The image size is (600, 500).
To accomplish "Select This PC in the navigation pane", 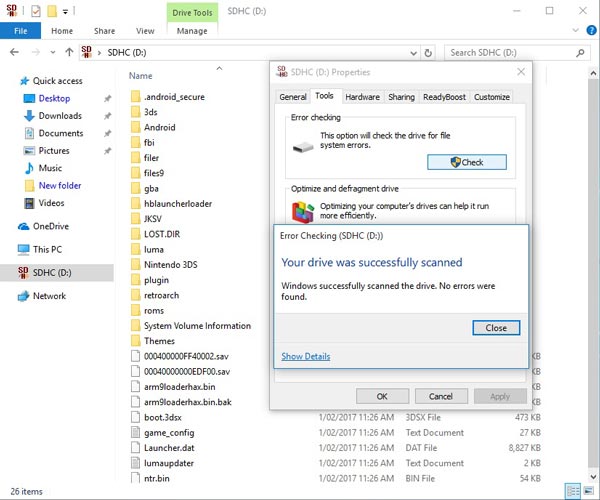I will click(x=47, y=249).
